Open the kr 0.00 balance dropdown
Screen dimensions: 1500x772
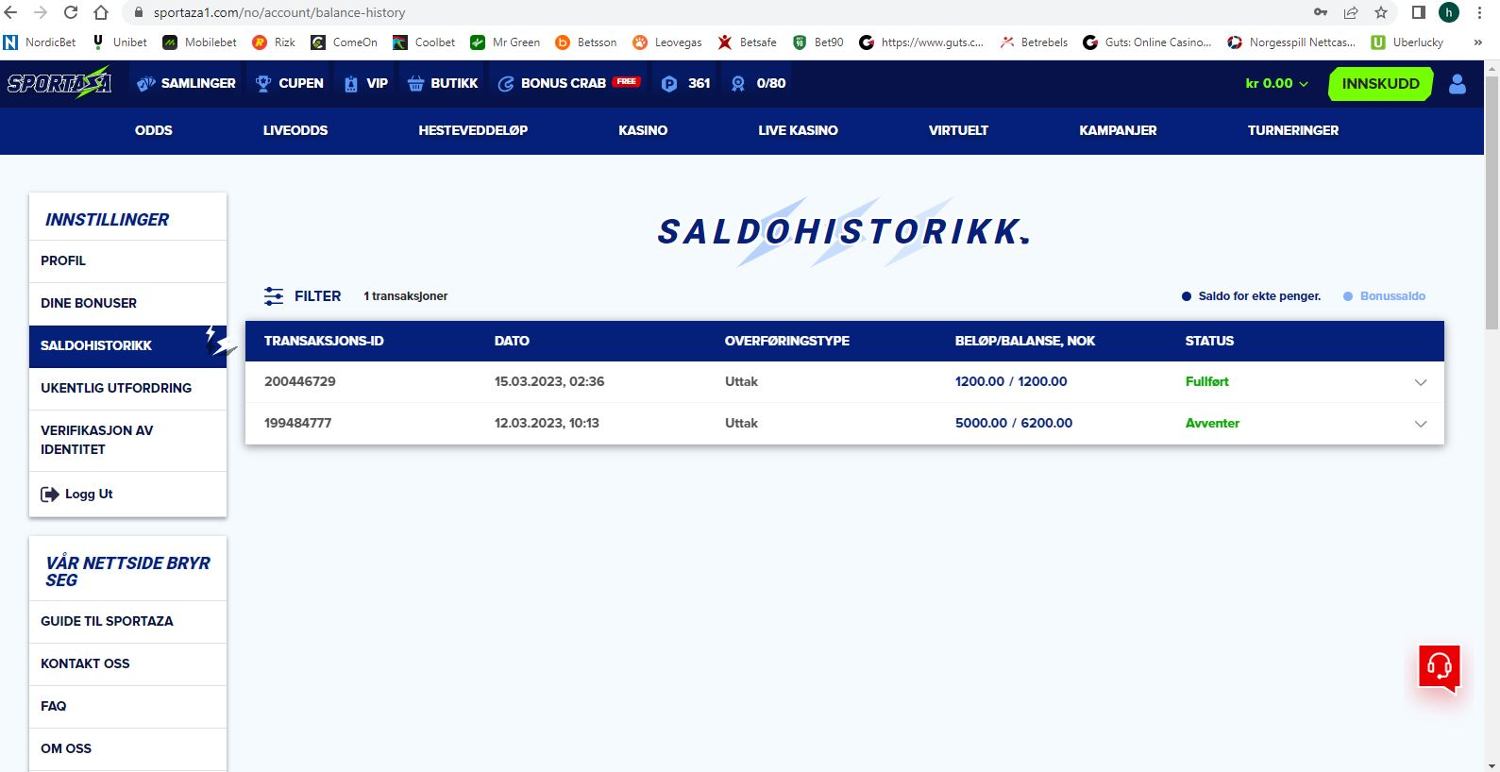1277,84
